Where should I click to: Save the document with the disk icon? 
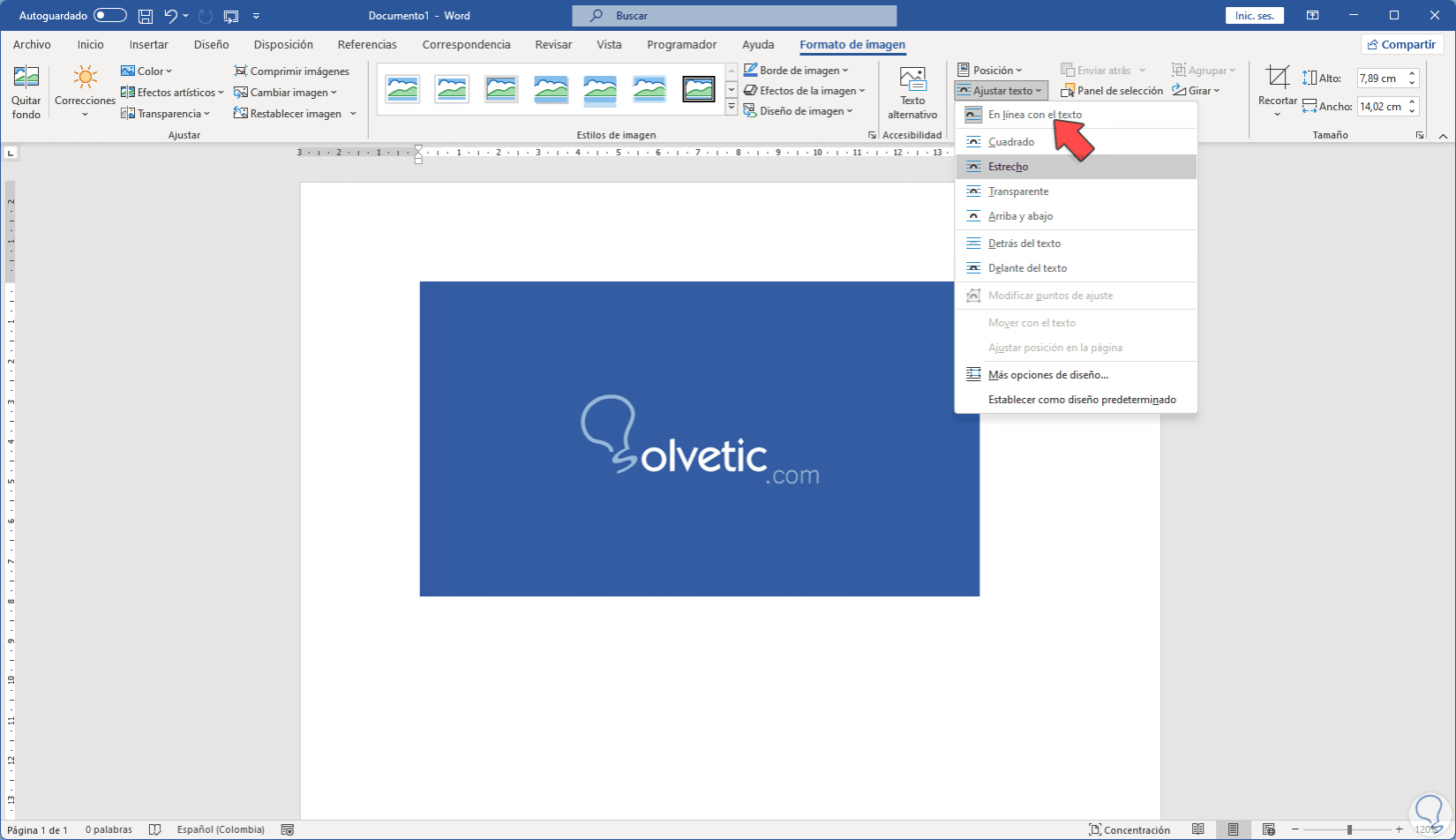click(146, 16)
